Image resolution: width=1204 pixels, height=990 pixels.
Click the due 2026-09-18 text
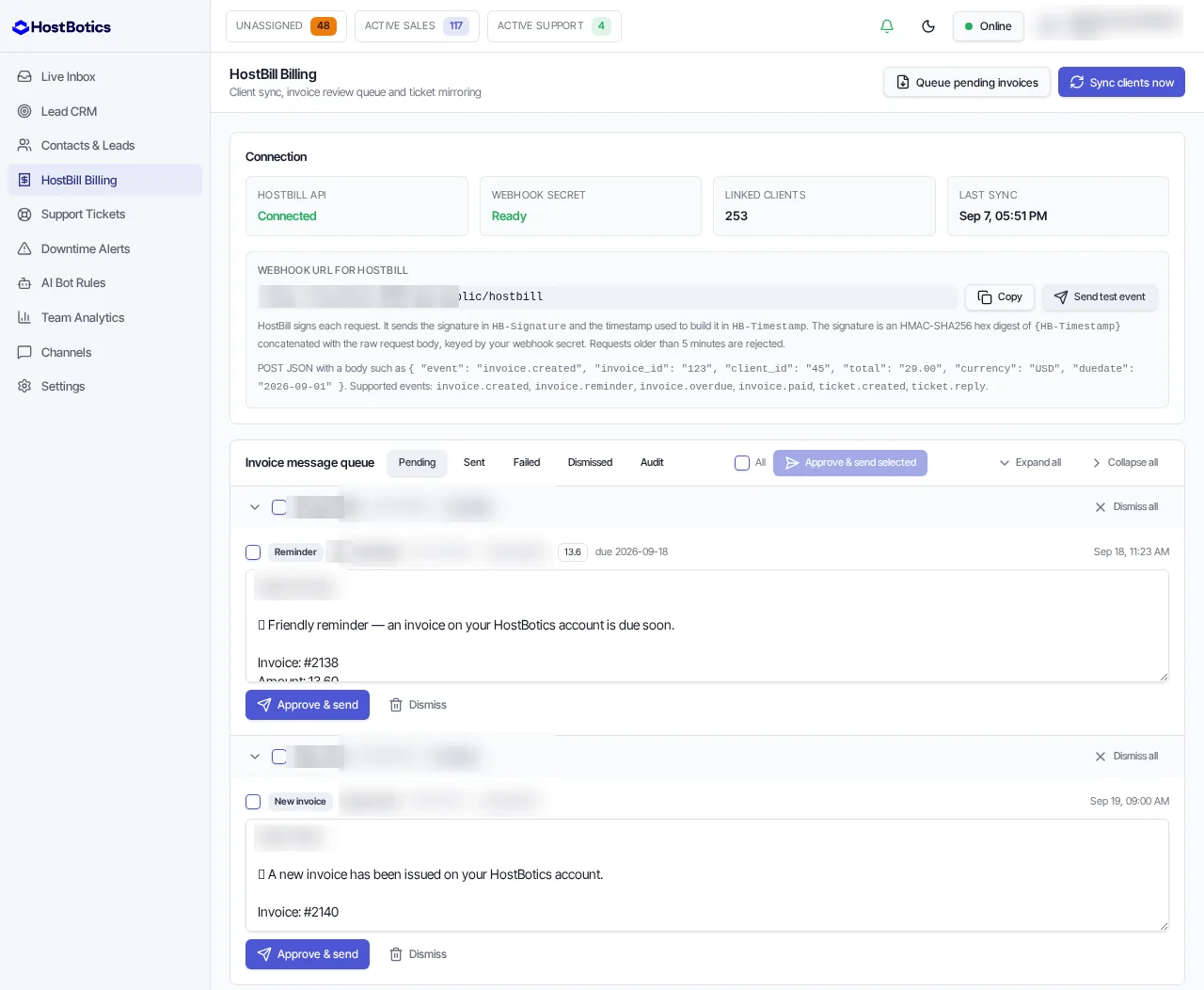(x=631, y=552)
